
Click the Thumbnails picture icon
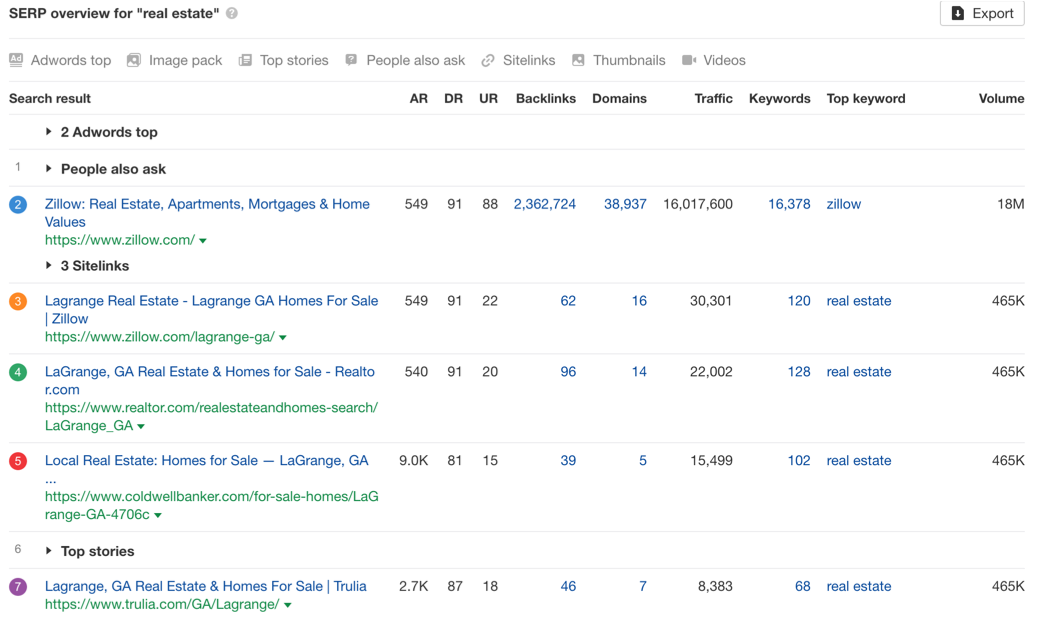tap(578, 60)
